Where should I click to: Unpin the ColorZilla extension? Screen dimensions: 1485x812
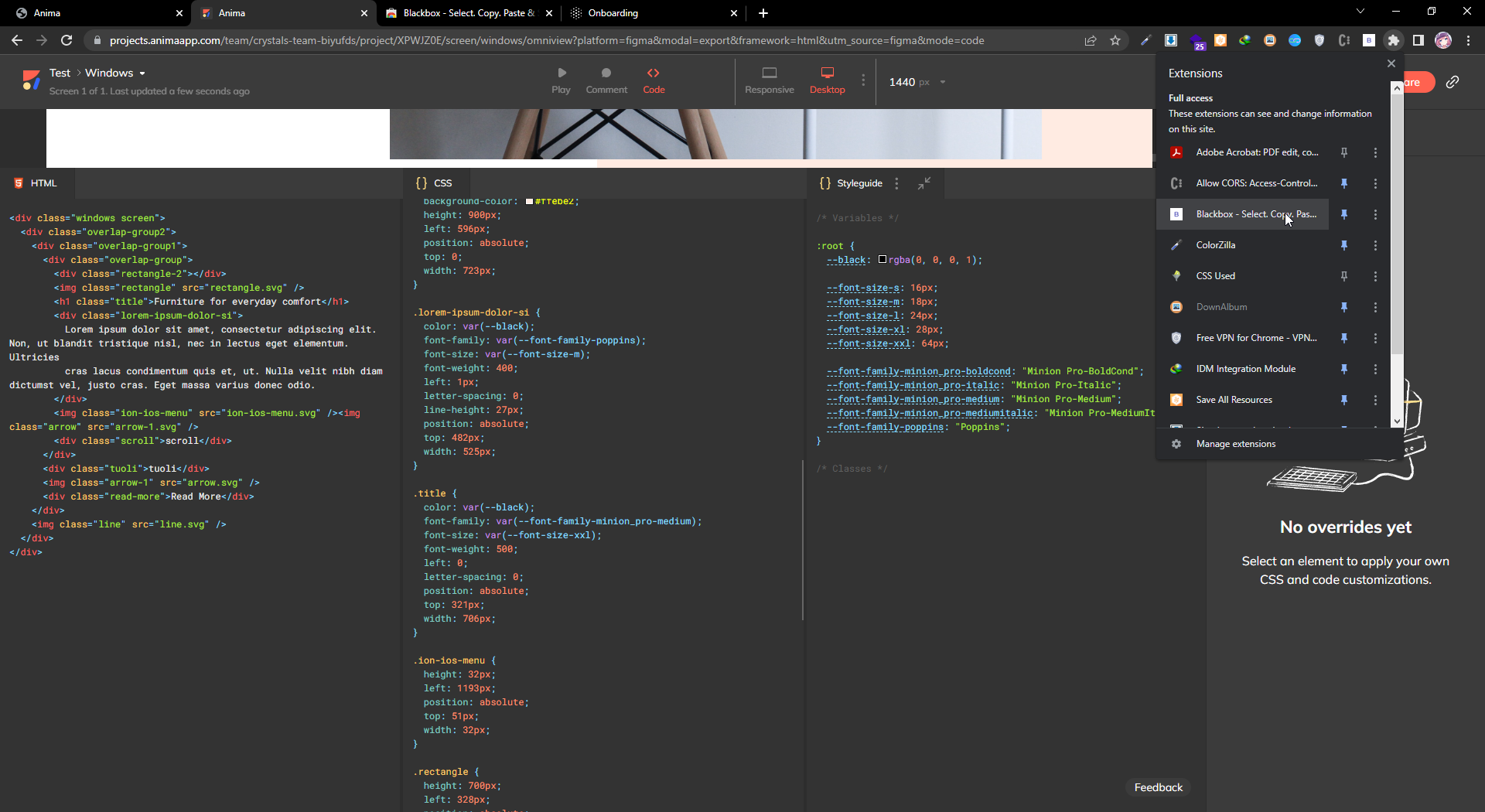coord(1344,245)
